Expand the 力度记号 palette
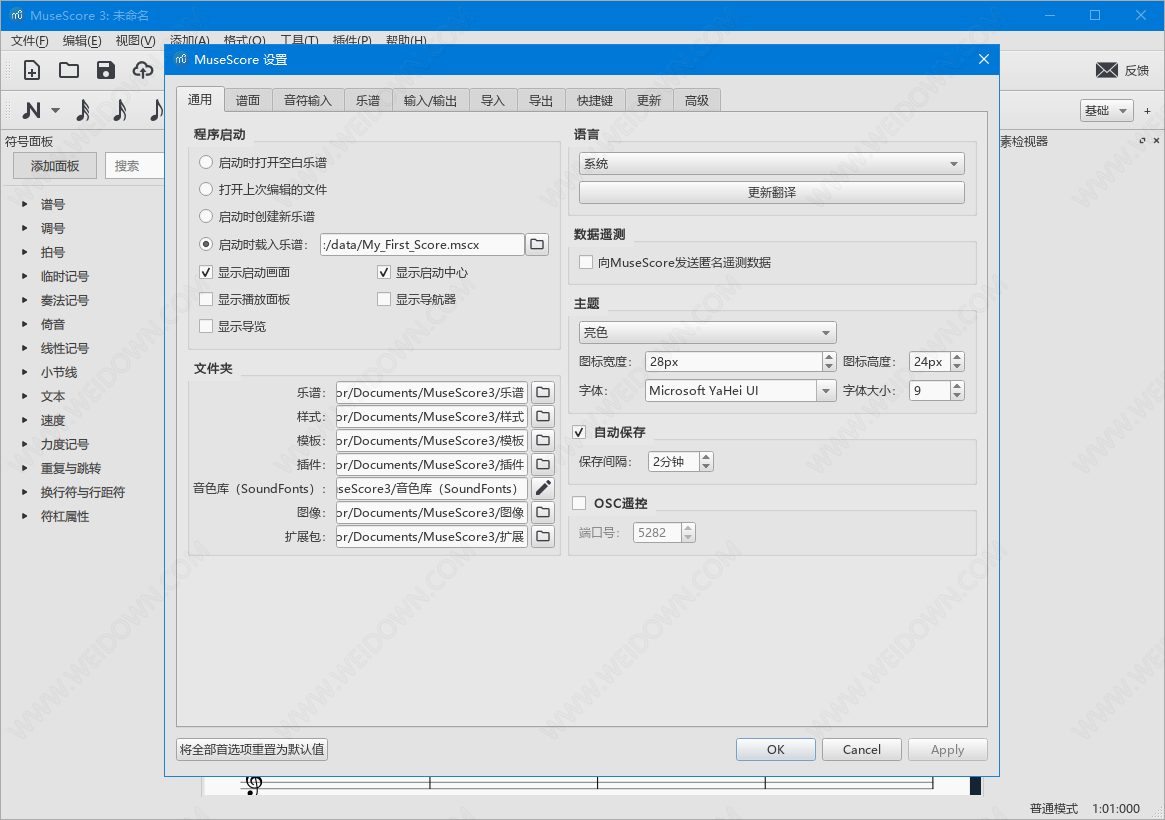The height and width of the screenshot is (820, 1165). [25, 444]
